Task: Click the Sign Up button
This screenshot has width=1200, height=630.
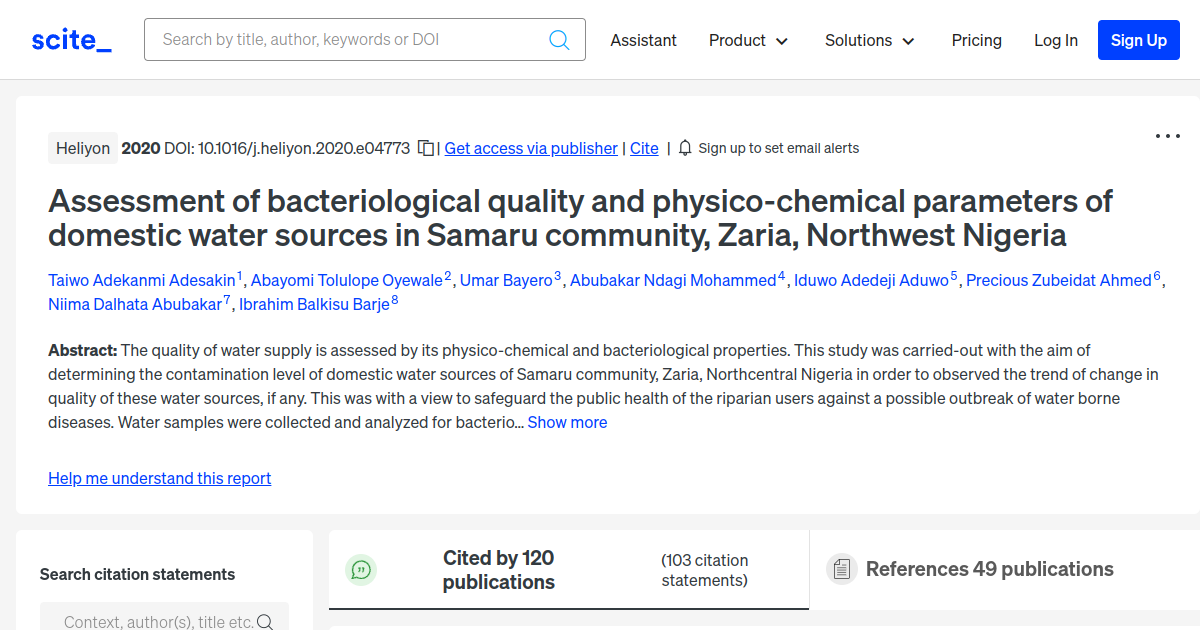Action: click(1138, 40)
